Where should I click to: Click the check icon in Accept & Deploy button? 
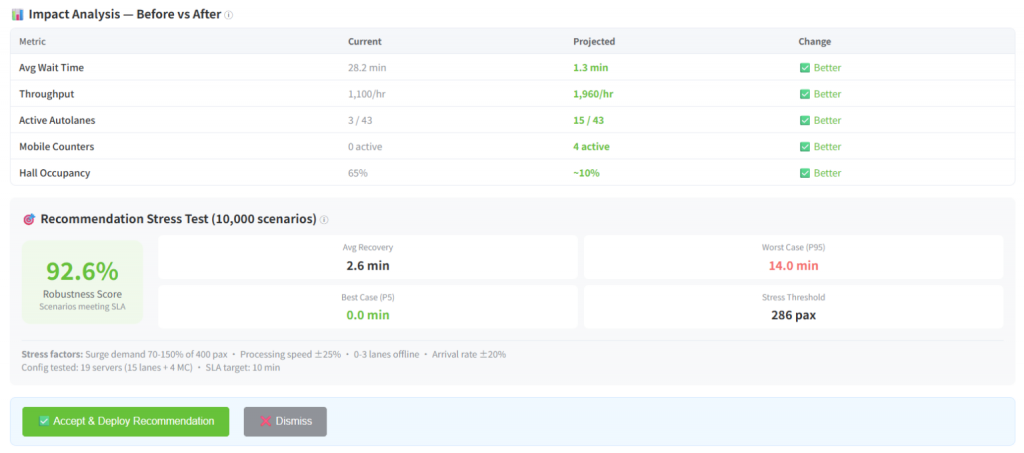click(44, 422)
